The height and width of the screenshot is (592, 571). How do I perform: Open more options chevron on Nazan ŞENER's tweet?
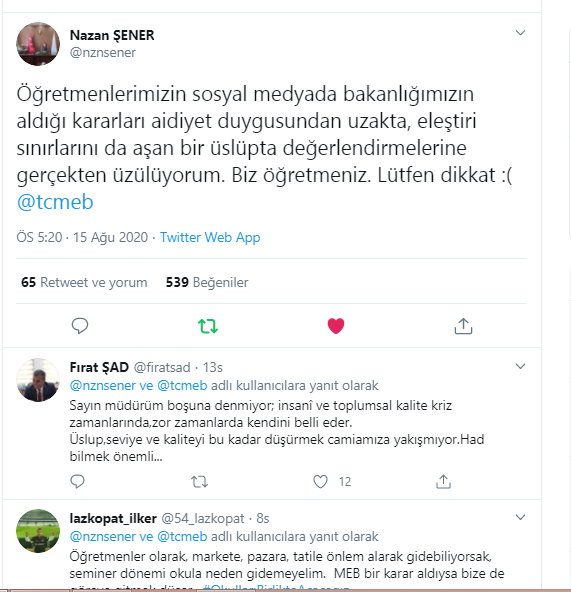(x=520, y=33)
